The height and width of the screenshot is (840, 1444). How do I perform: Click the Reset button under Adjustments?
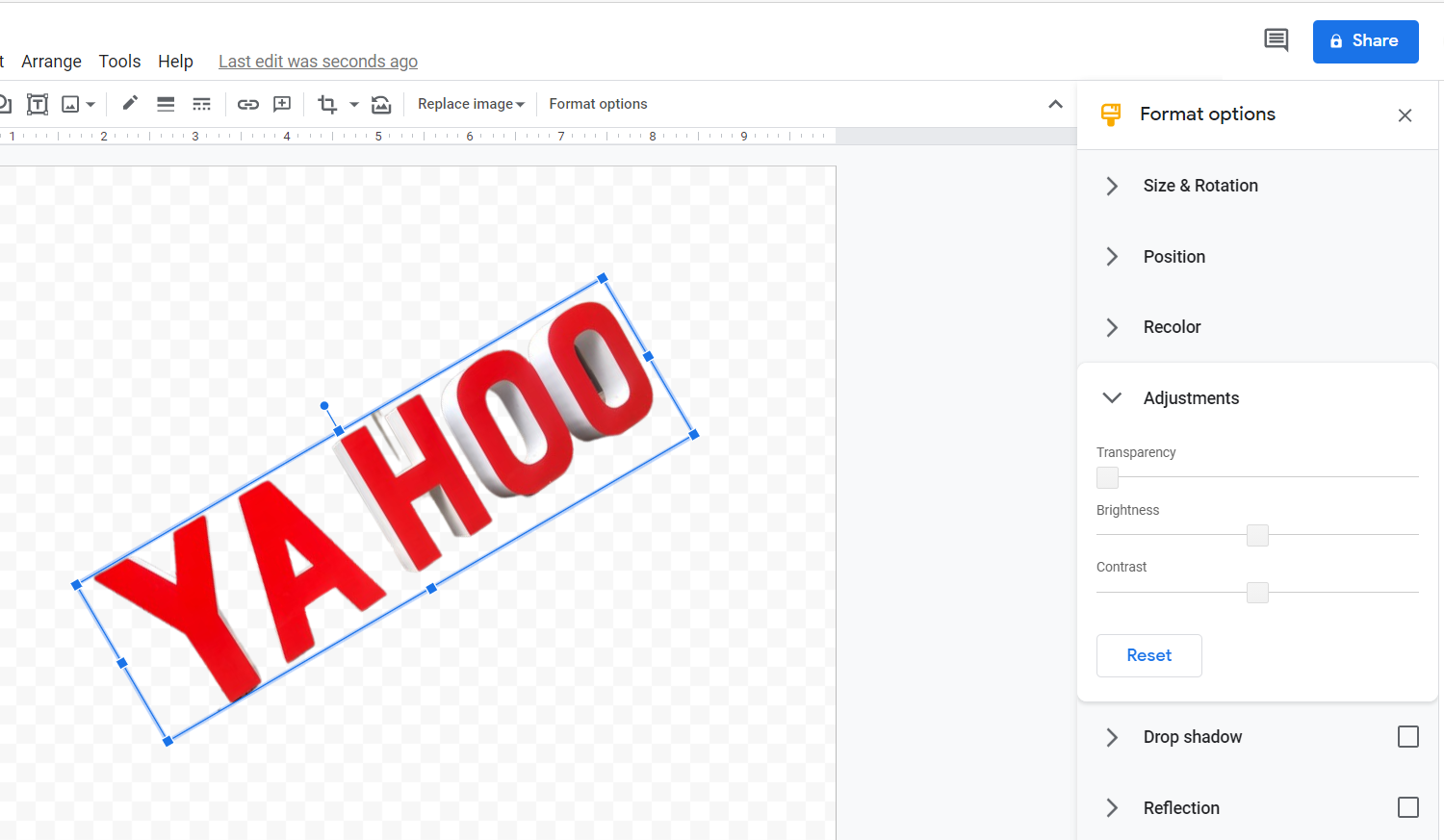(1149, 655)
